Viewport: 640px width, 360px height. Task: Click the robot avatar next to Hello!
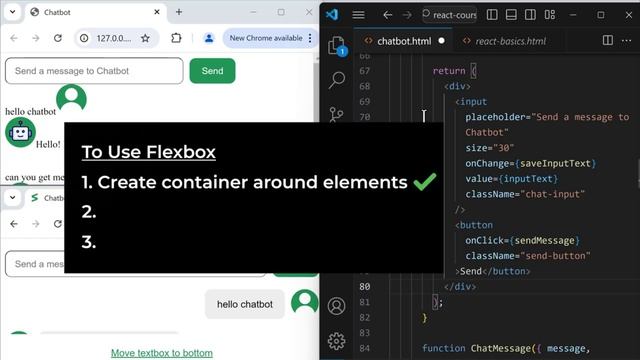coord(20,132)
